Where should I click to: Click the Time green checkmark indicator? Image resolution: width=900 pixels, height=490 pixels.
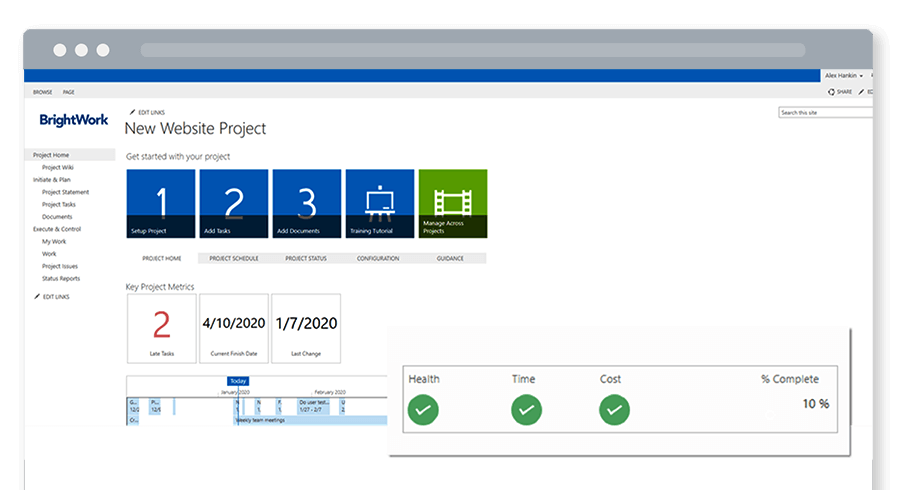point(526,409)
